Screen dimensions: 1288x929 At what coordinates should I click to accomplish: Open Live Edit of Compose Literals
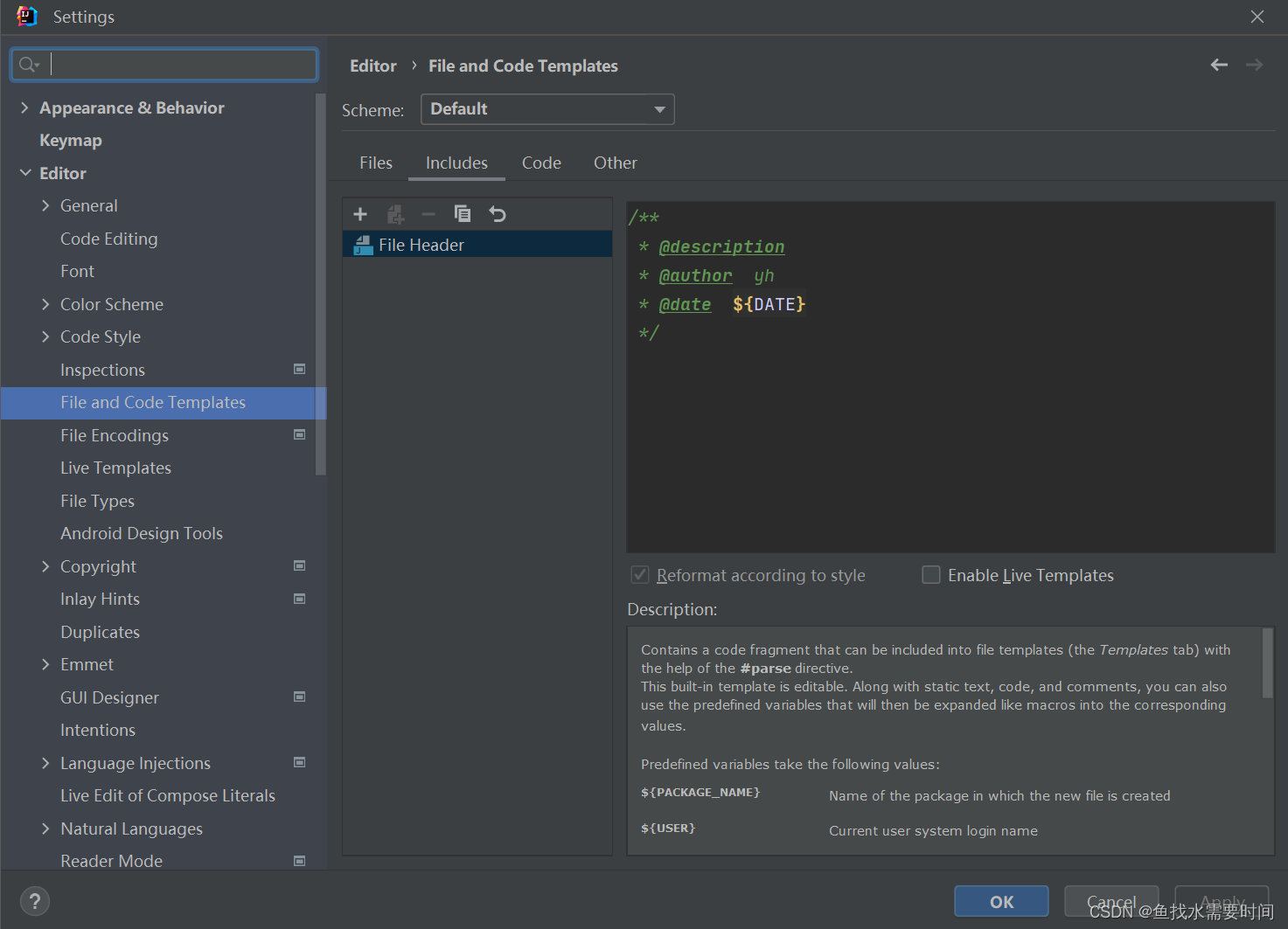tap(168, 795)
